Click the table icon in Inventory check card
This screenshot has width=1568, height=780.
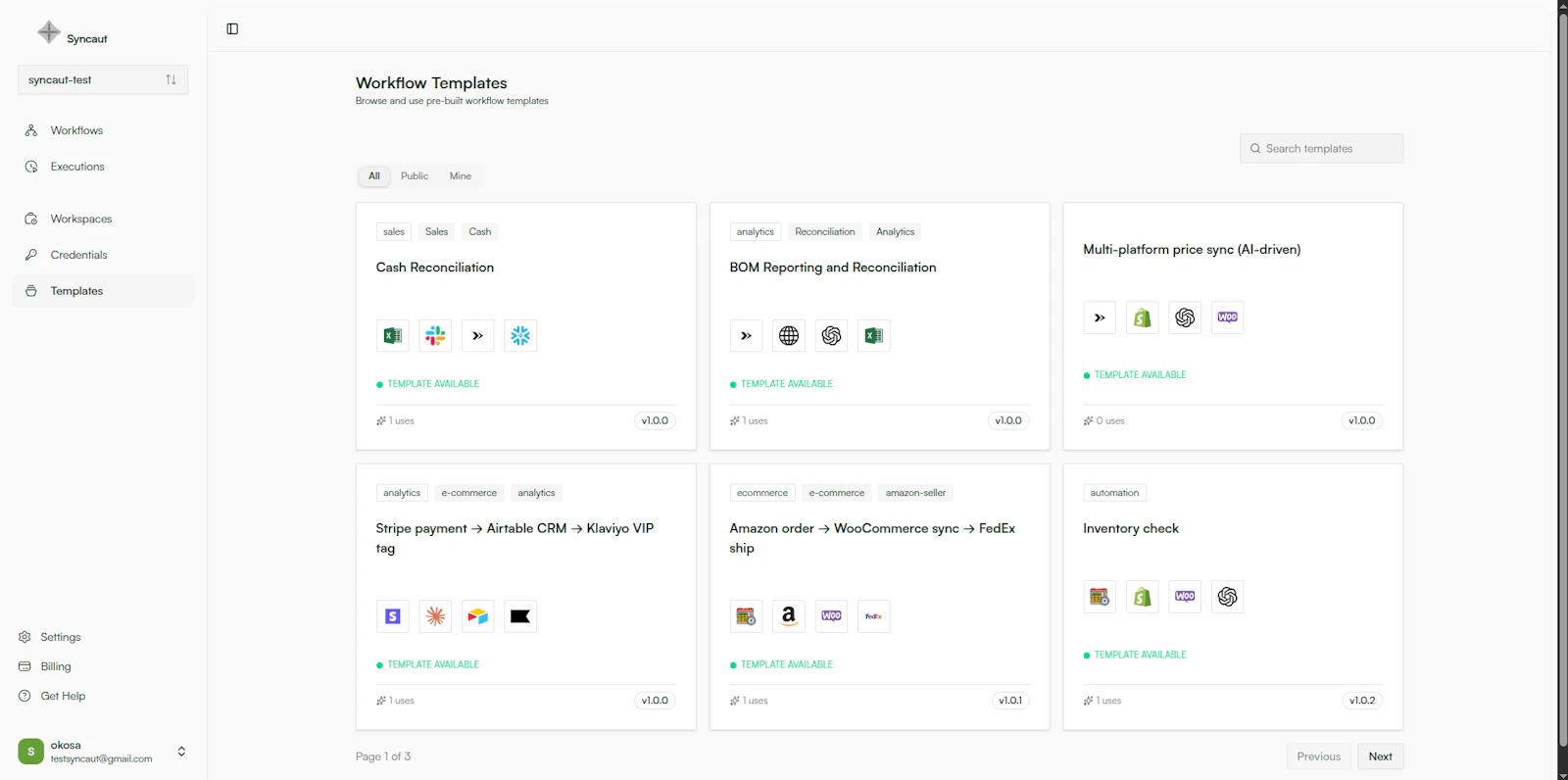(x=1100, y=597)
